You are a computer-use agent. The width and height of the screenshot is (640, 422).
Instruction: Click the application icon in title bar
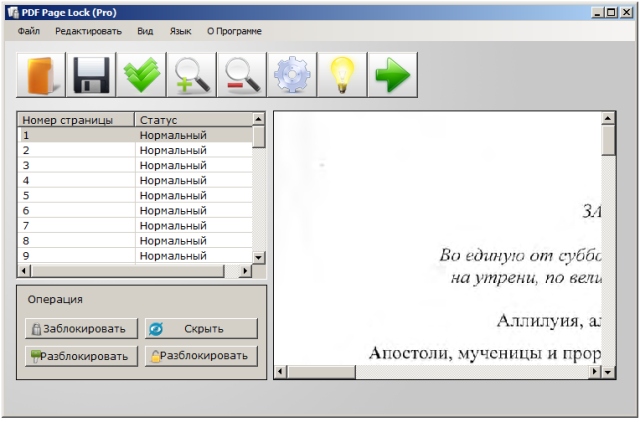click(x=13, y=13)
